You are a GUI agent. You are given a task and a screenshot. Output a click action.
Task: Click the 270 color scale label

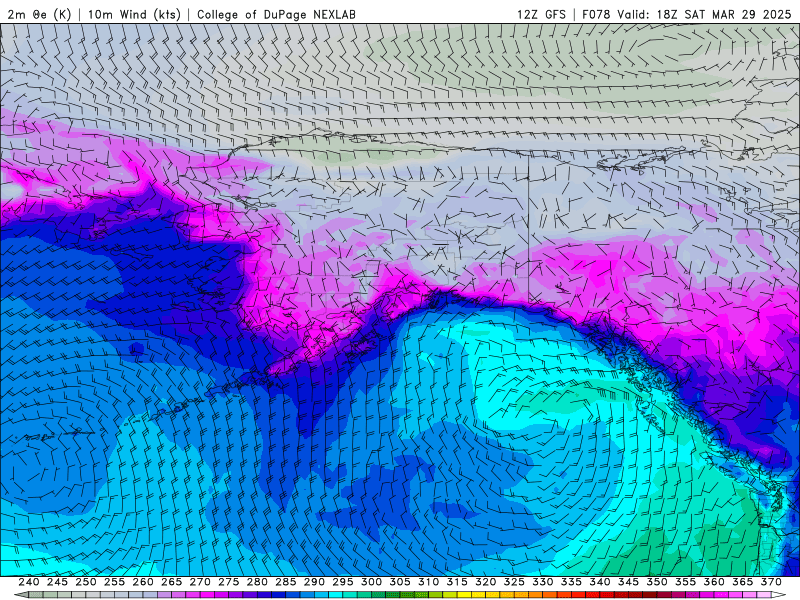tap(200, 582)
